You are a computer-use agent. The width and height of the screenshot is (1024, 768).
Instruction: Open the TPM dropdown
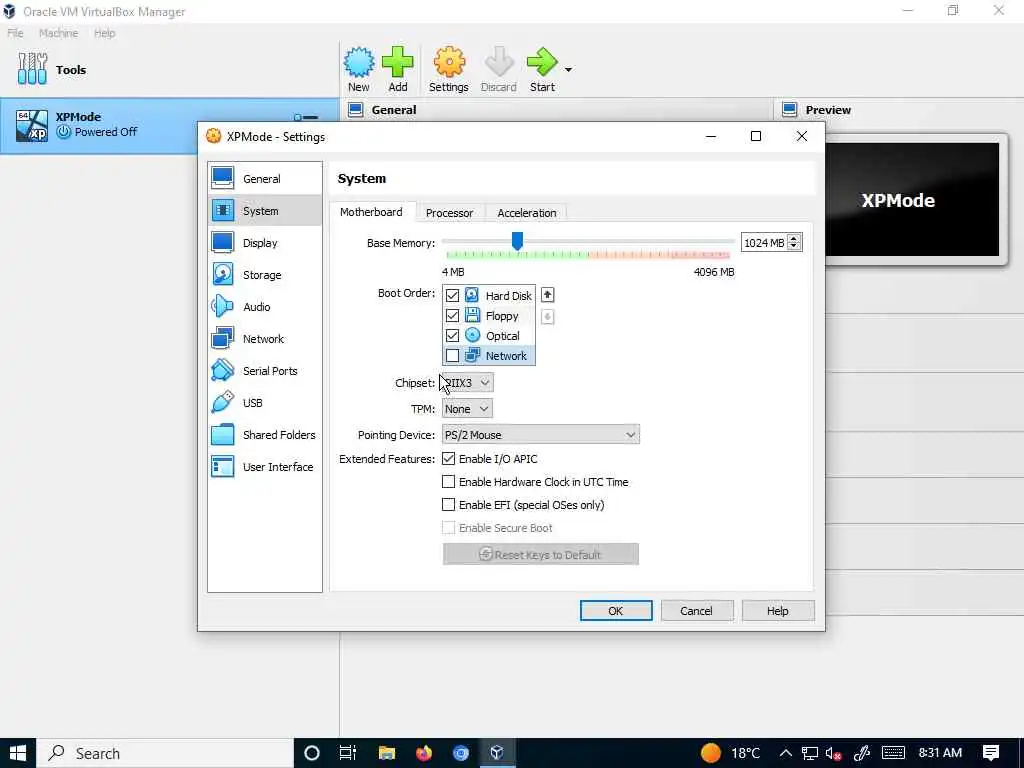coord(467,409)
